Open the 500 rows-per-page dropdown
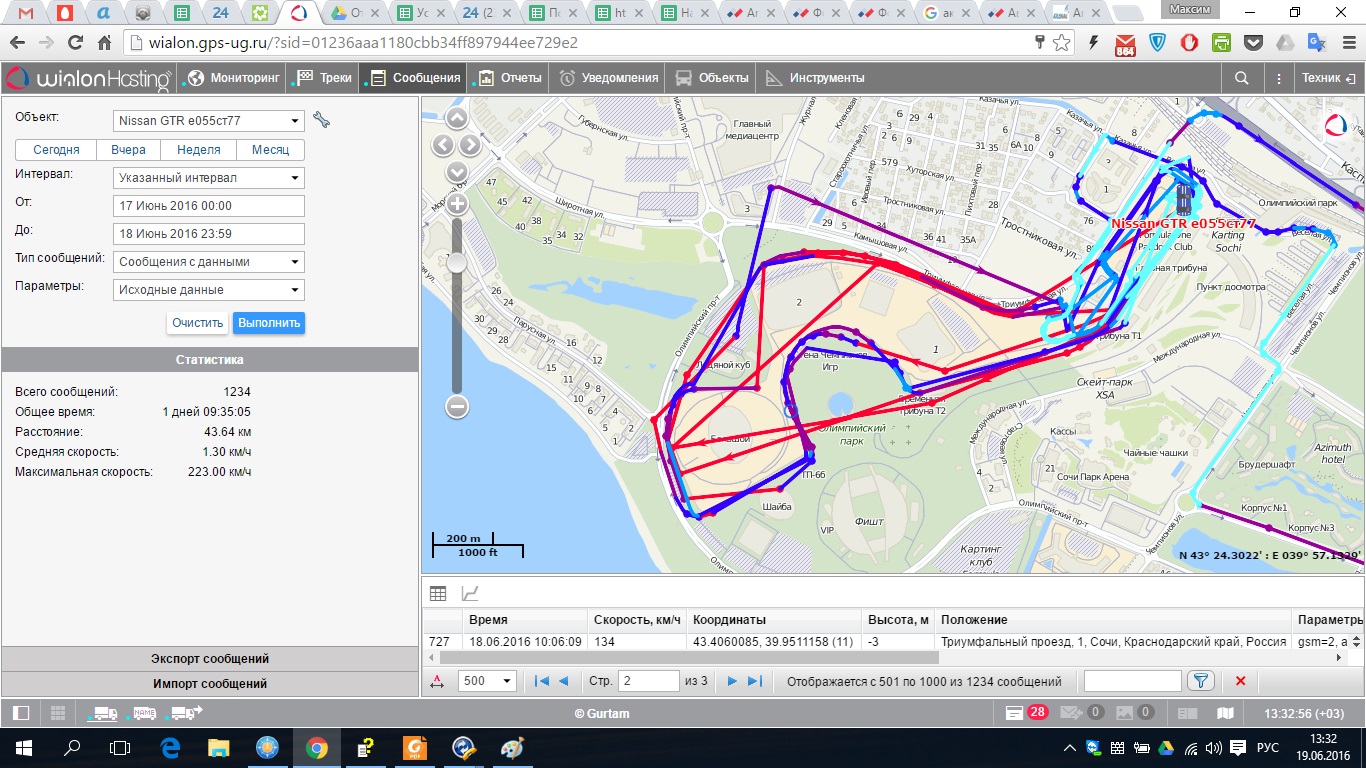Image resolution: width=1366 pixels, height=768 pixels. click(487, 681)
